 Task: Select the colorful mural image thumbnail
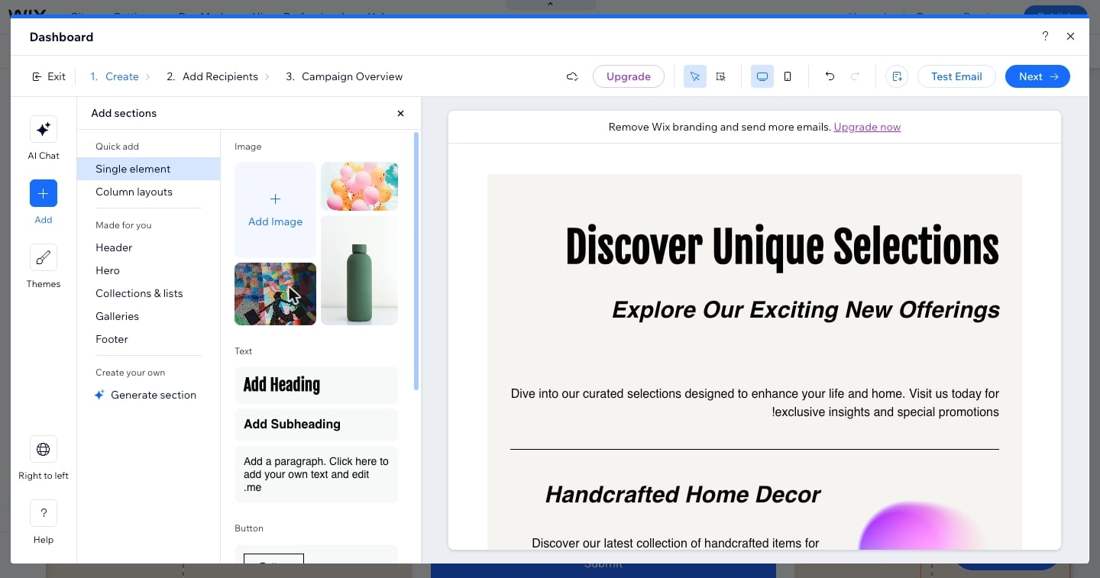pyautogui.click(x=275, y=294)
